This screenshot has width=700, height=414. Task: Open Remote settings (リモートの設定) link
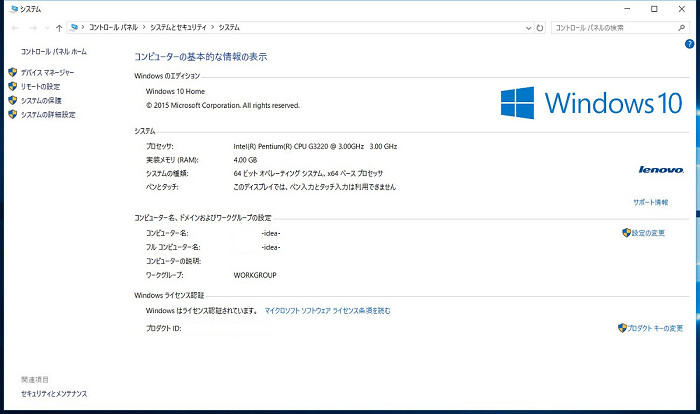click(40, 86)
